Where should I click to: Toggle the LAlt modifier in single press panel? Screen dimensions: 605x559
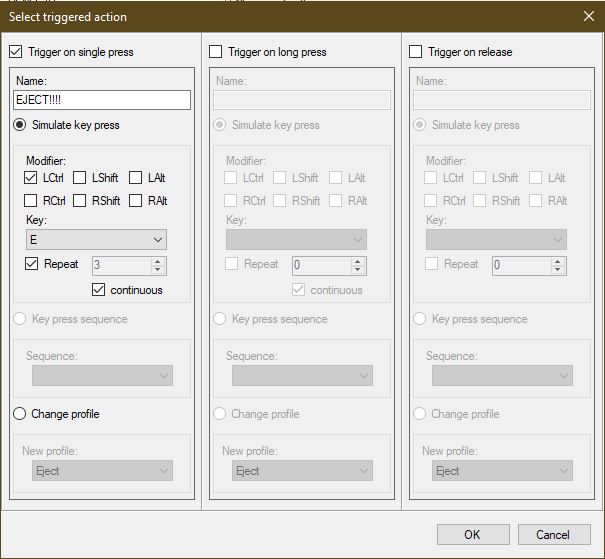[x=135, y=178]
